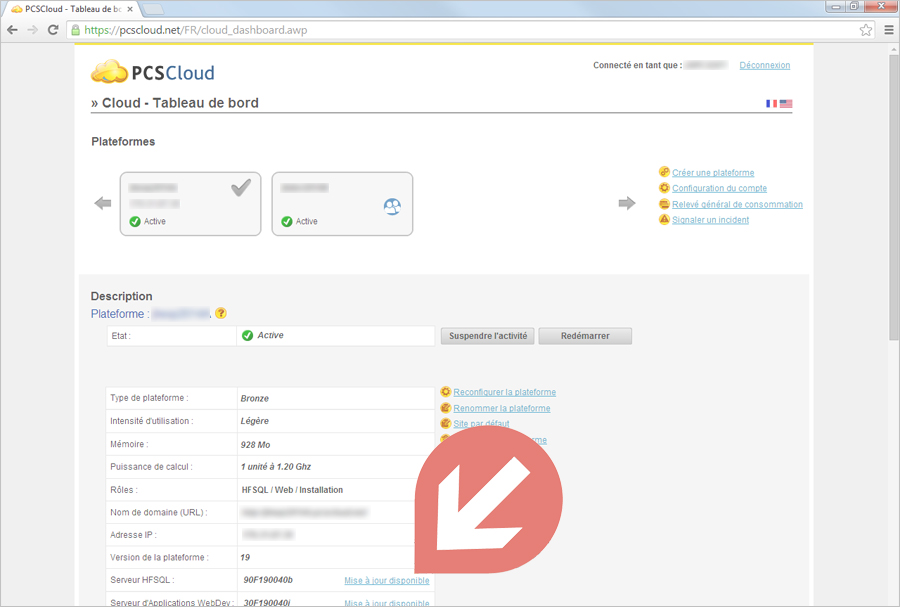This screenshot has height=607, width=900.
Task: Show next platforms with right arrow
Action: [x=627, y=203]
